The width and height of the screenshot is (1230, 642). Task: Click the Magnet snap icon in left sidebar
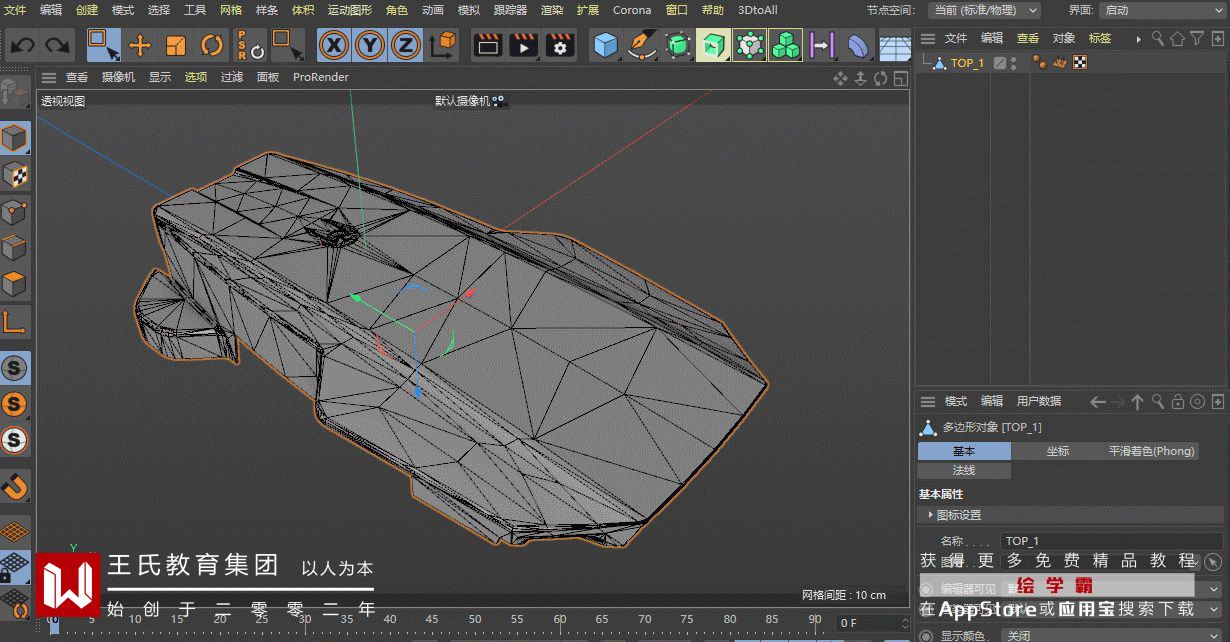(x=15, y=487)
